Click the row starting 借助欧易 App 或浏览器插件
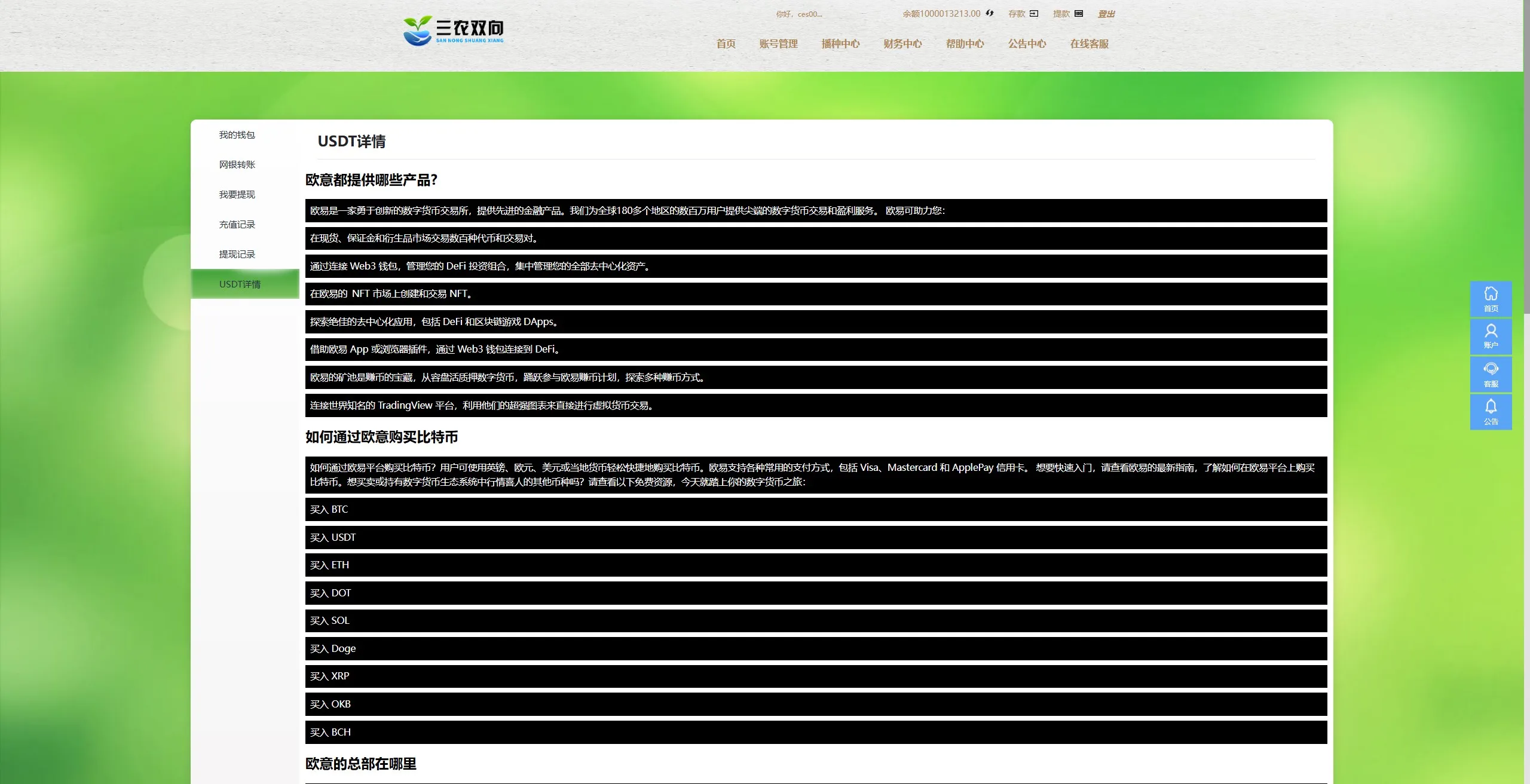1530x784 pixels. click(x=816, y=349)
